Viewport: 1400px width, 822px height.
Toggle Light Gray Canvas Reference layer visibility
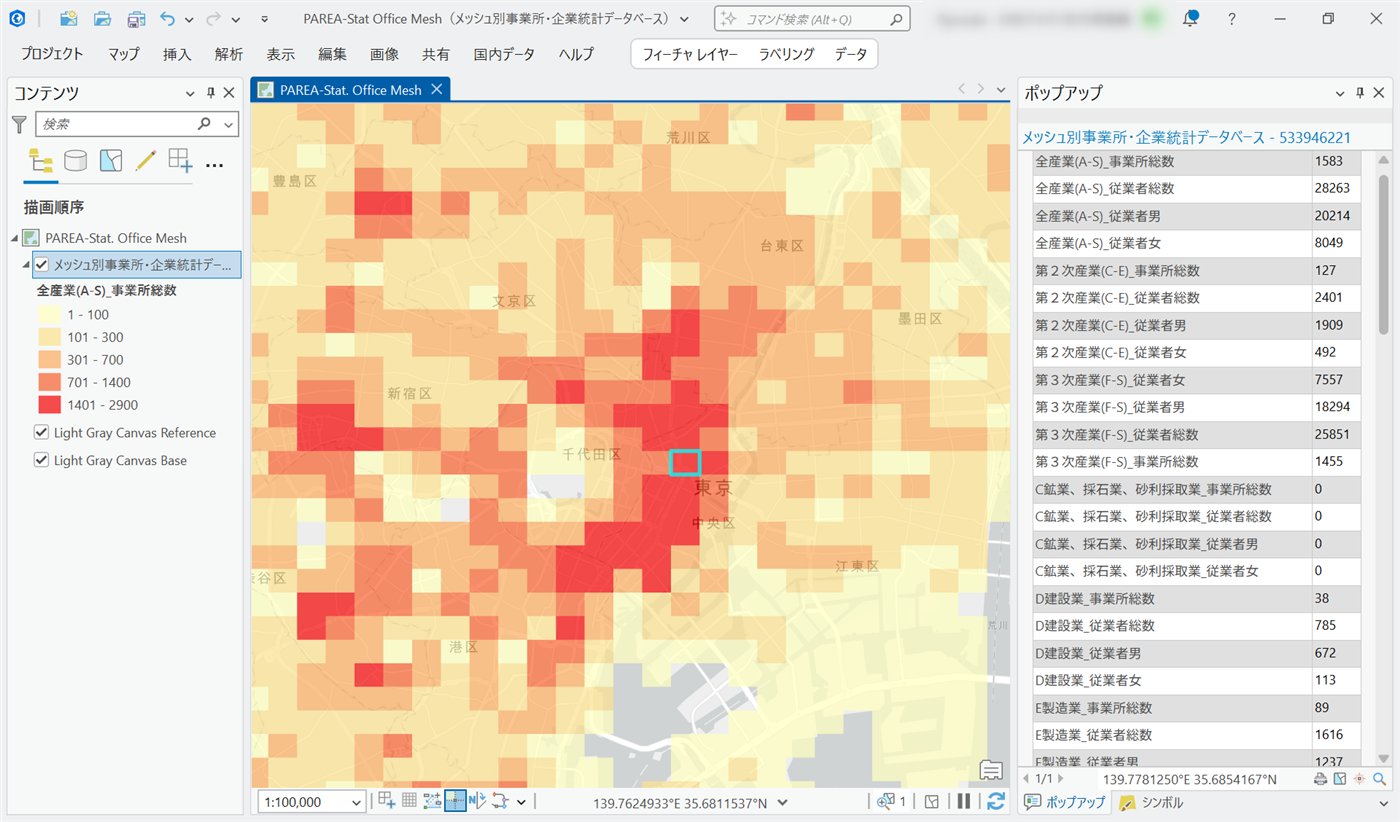tap(41, 433)
